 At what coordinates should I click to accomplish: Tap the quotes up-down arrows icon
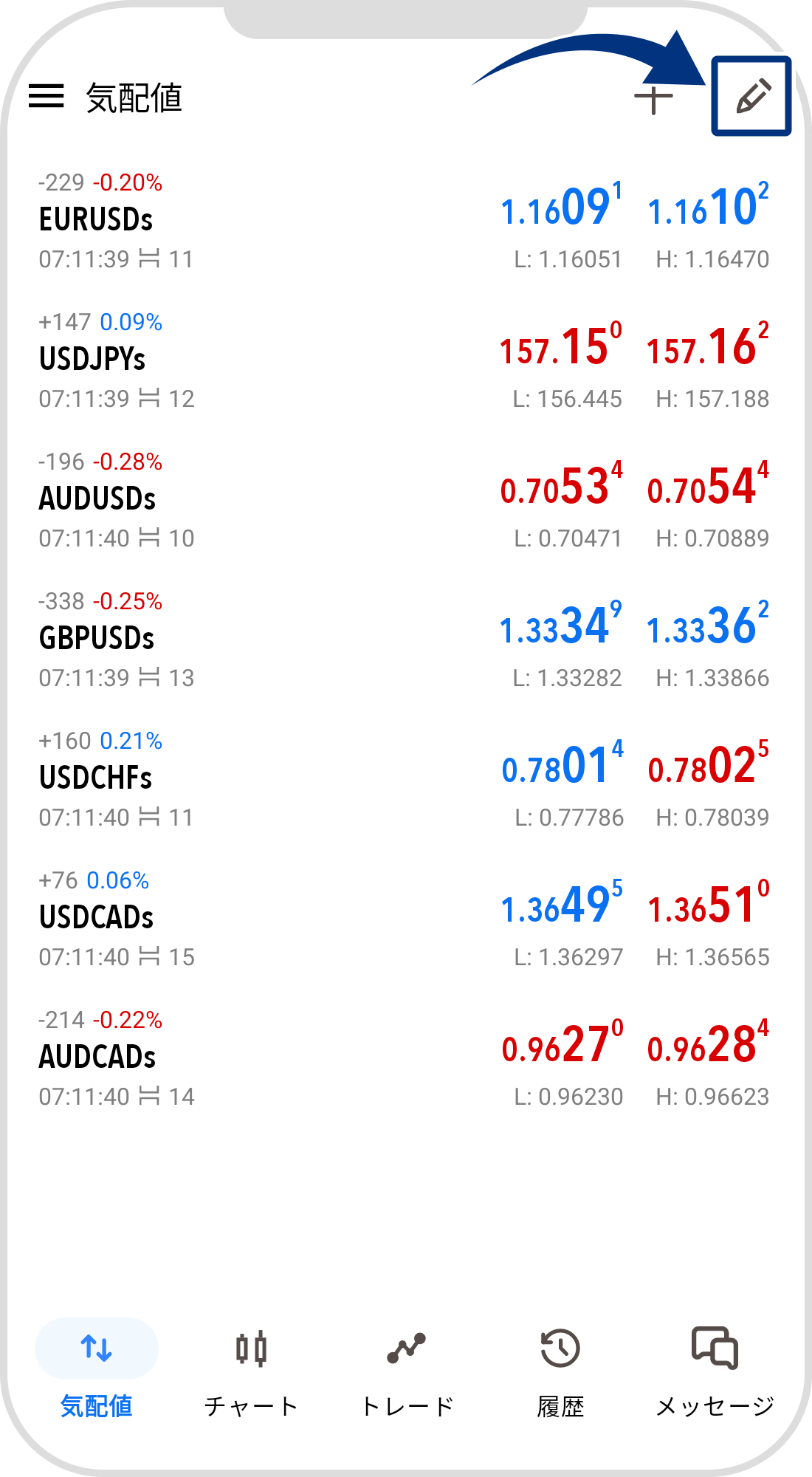tap(97, 1349)
